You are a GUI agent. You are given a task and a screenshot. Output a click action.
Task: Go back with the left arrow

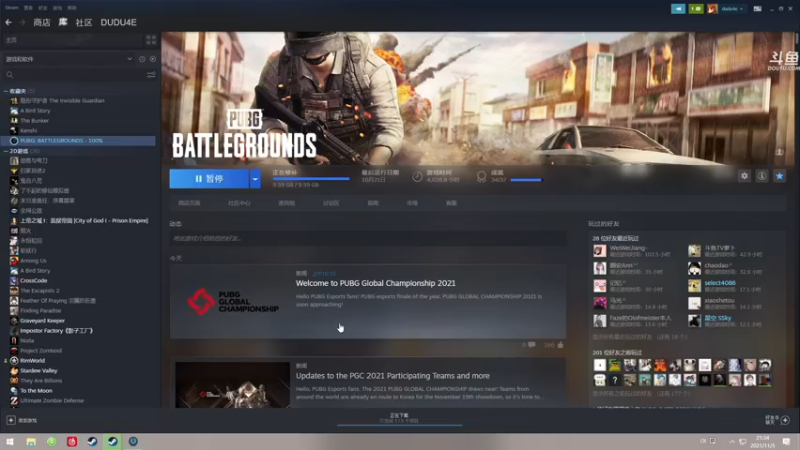pos(9,22)
